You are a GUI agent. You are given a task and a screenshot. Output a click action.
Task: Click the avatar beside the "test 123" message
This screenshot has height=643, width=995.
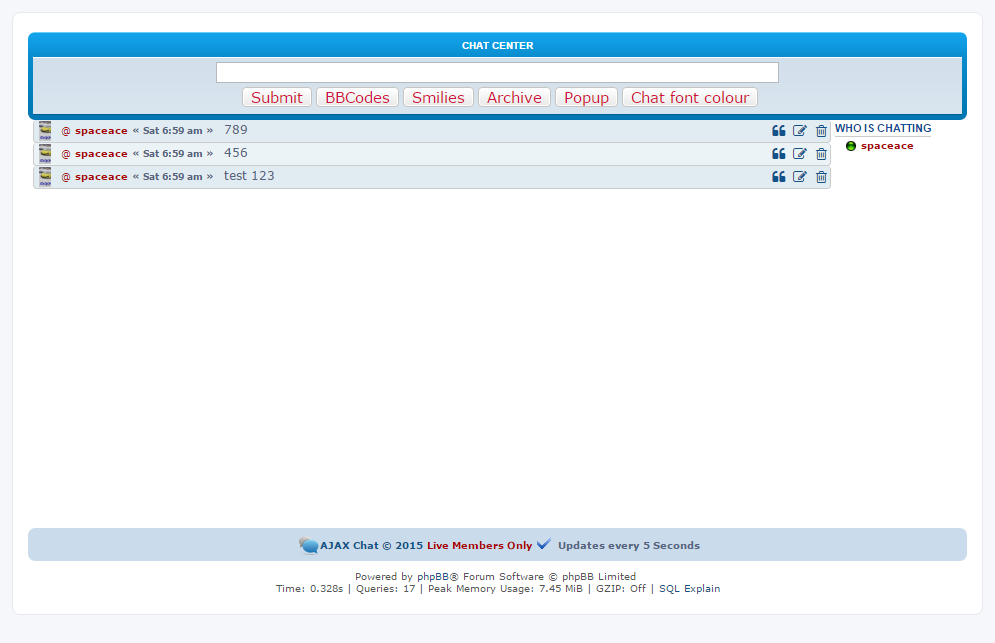(45, 176)
